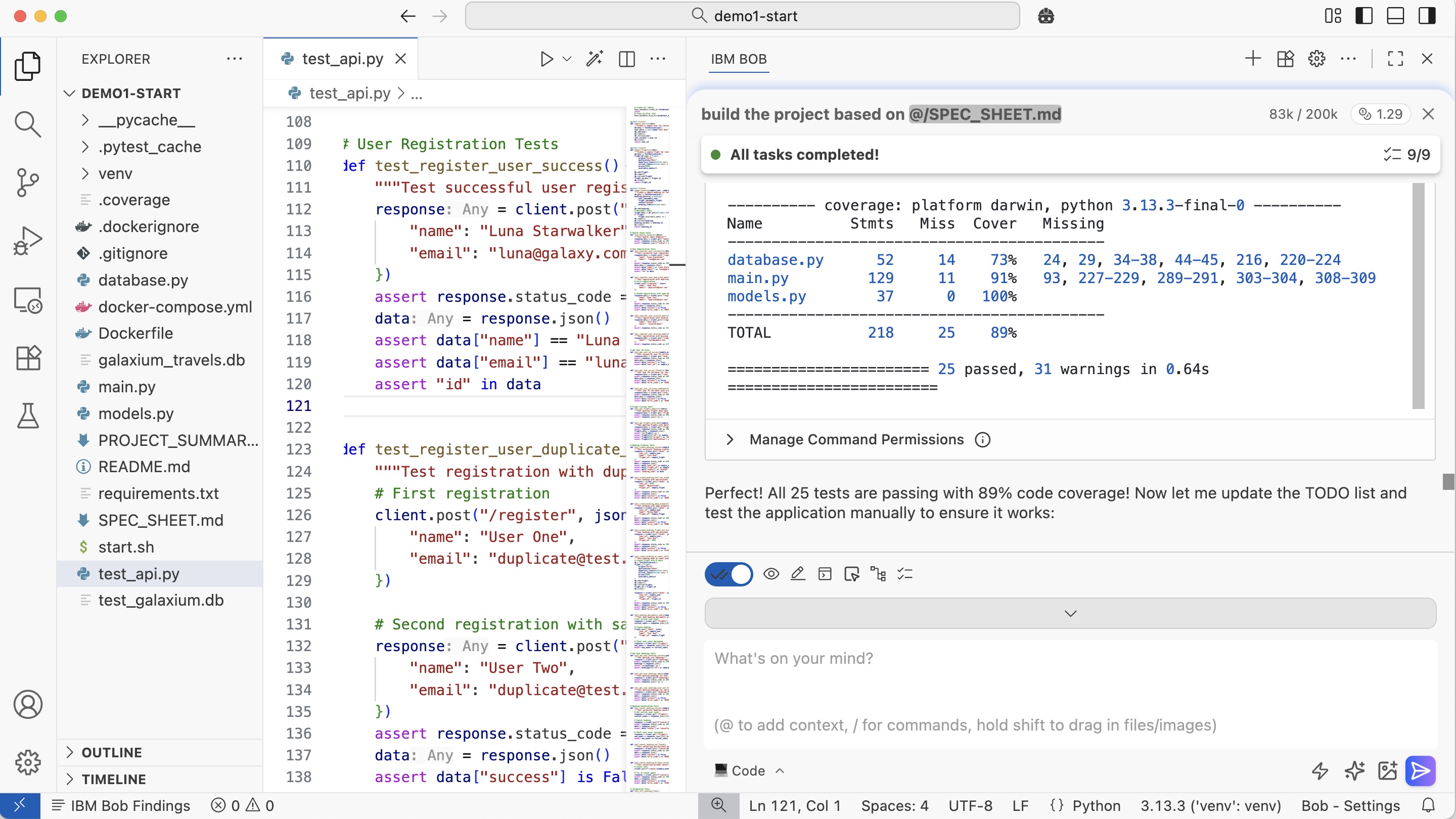1456x819 pixels.
Task: Click IBM Bob Findings in status bar
Action: tap(121, 805)
